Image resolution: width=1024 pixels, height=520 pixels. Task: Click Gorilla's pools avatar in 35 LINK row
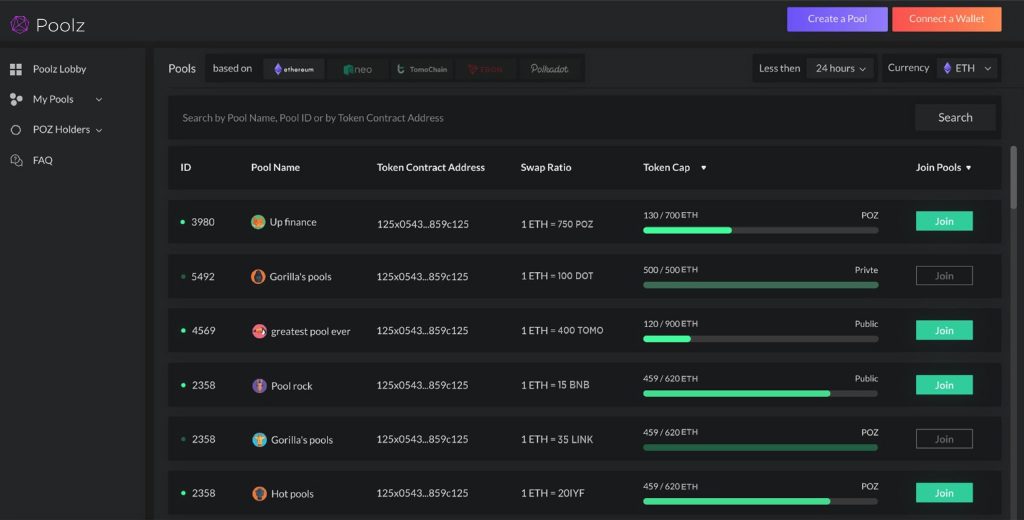(x=259, y=440)
